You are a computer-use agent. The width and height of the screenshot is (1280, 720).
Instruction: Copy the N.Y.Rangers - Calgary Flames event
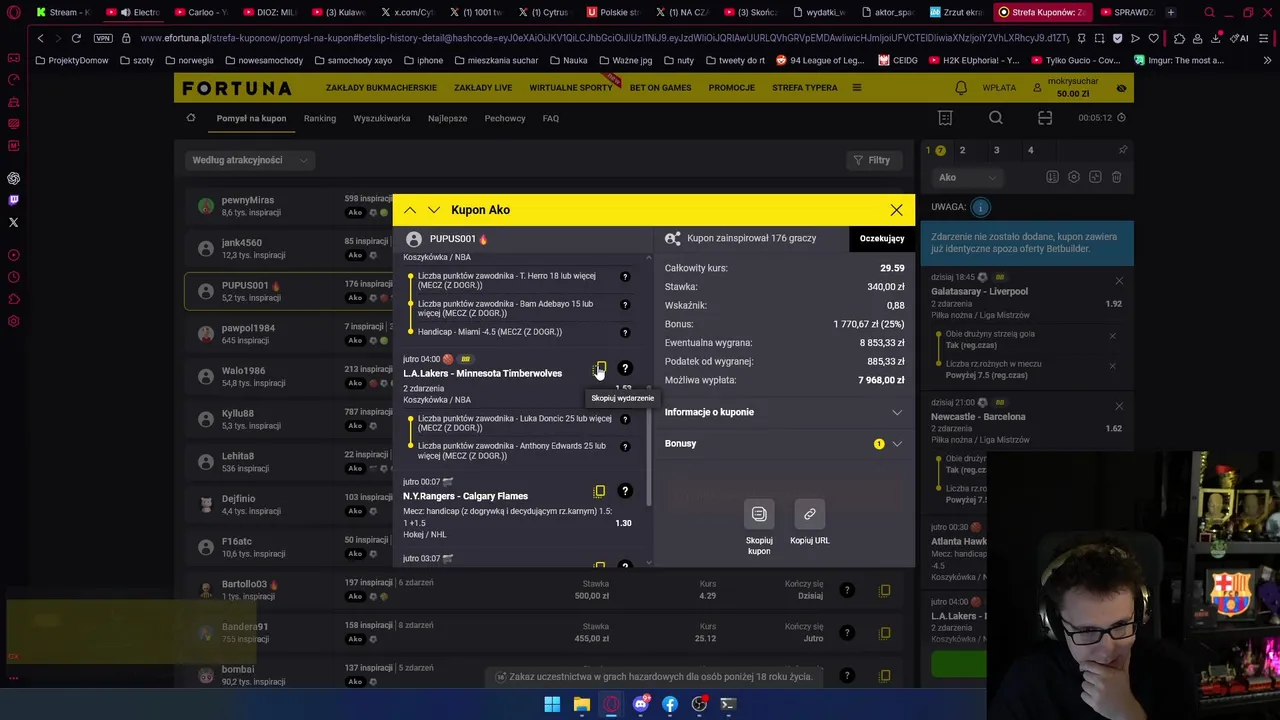pos(599,491)
